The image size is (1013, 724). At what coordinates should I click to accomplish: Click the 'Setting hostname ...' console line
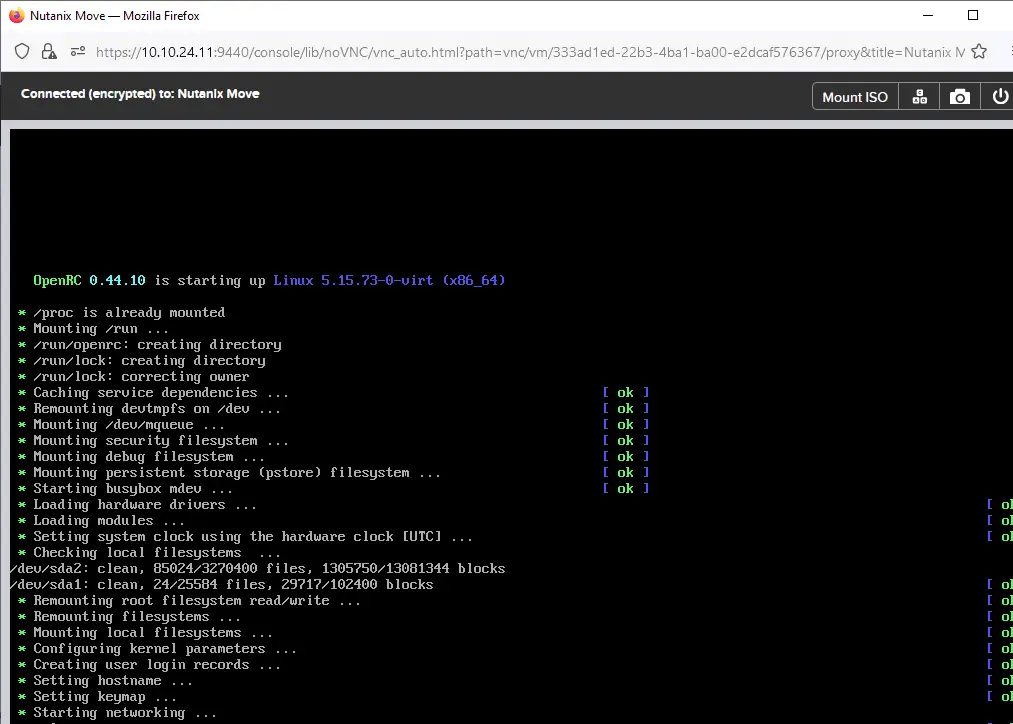pos(113,681)
